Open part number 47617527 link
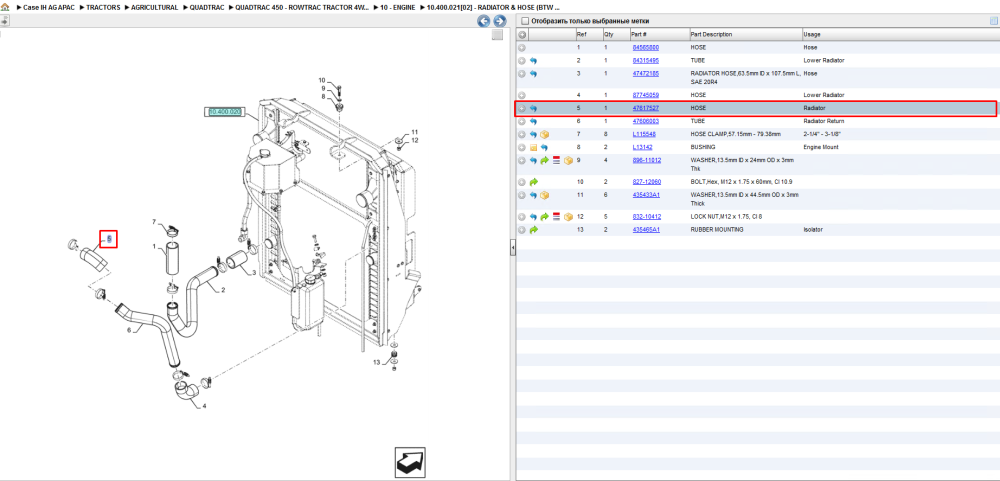This screenshot has width=1000, height=481. tap(645, 108)
